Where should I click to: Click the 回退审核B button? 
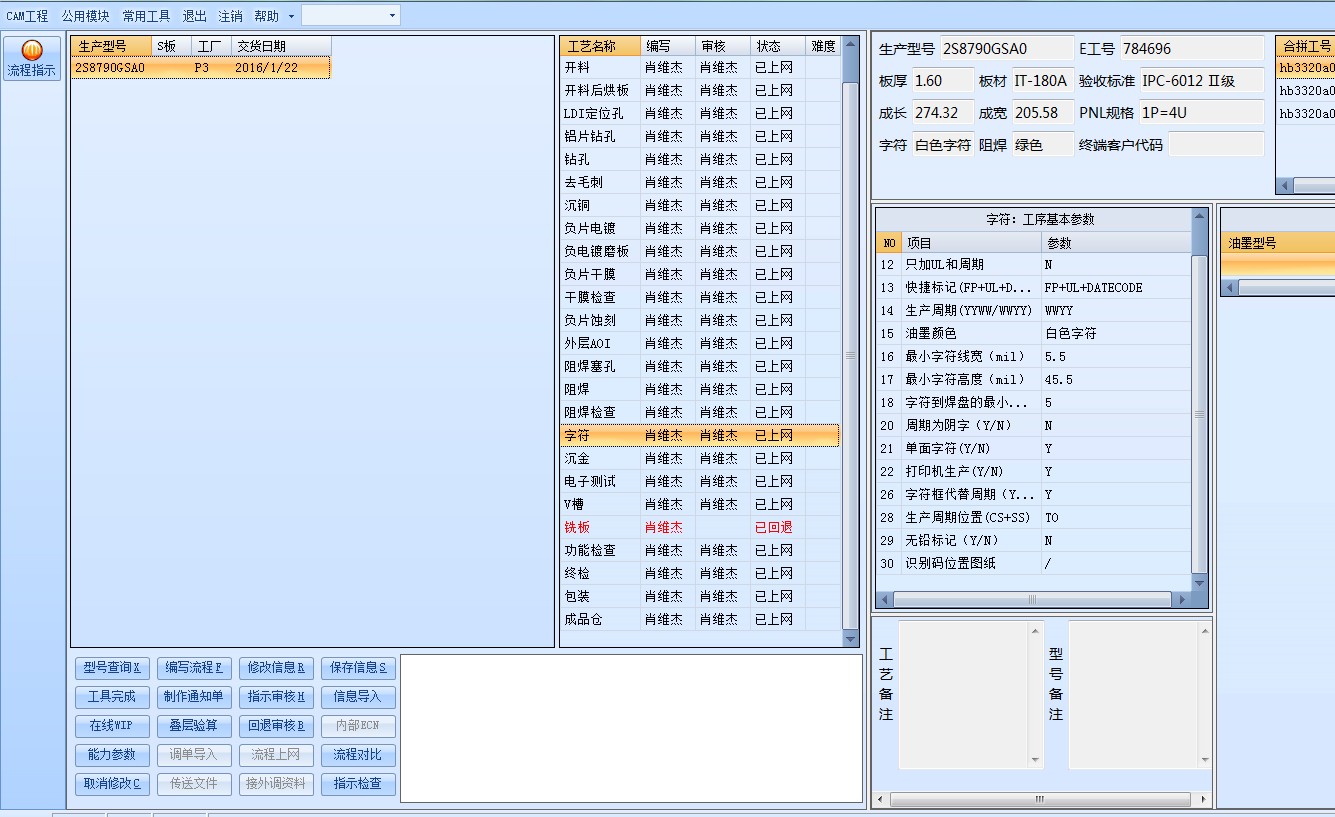click(276, 726)
